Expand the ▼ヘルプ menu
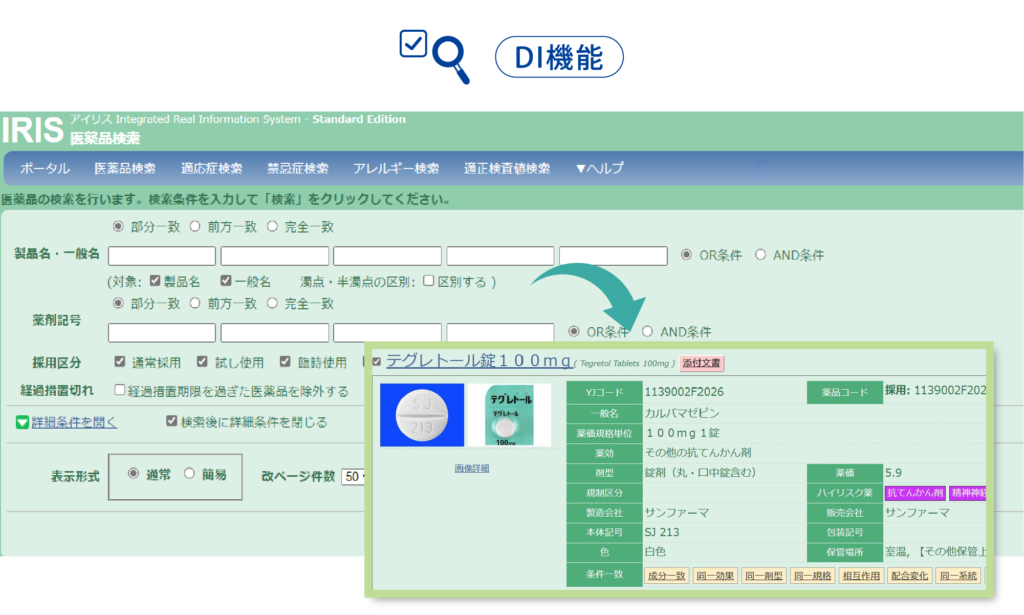1024x615 pixels. click(x=600, y=168)
